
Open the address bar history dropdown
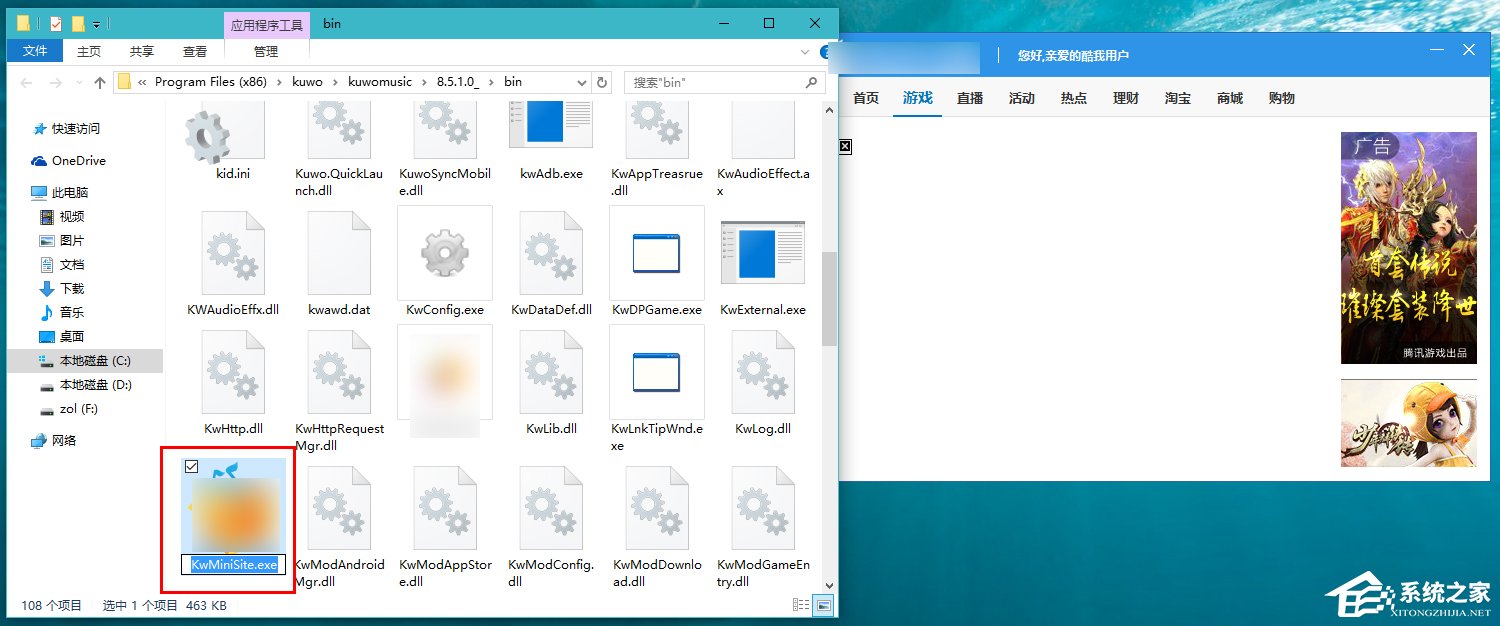point(580,82)
